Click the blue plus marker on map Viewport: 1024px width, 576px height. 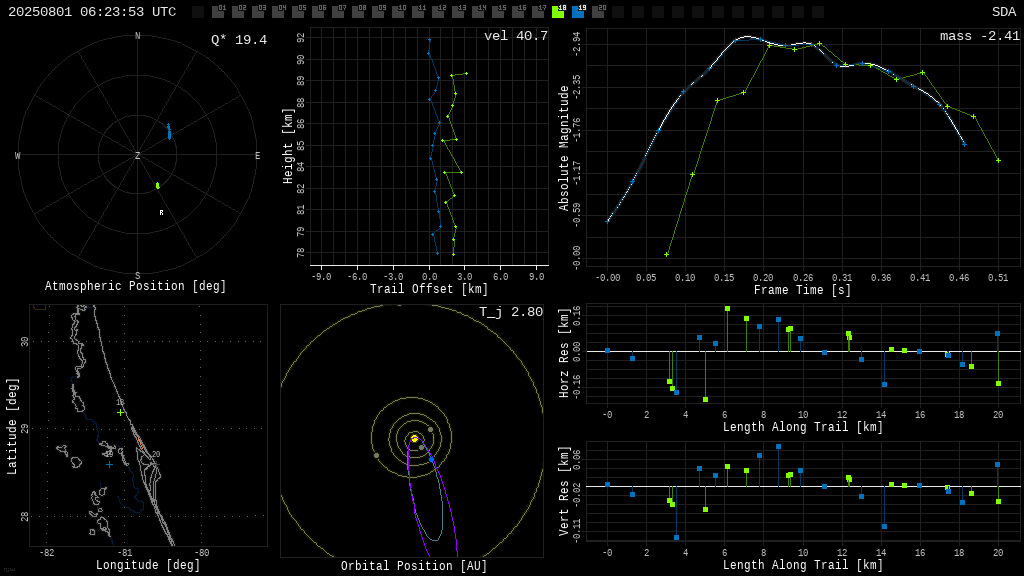pyautogui.click(x=109, y=464)
